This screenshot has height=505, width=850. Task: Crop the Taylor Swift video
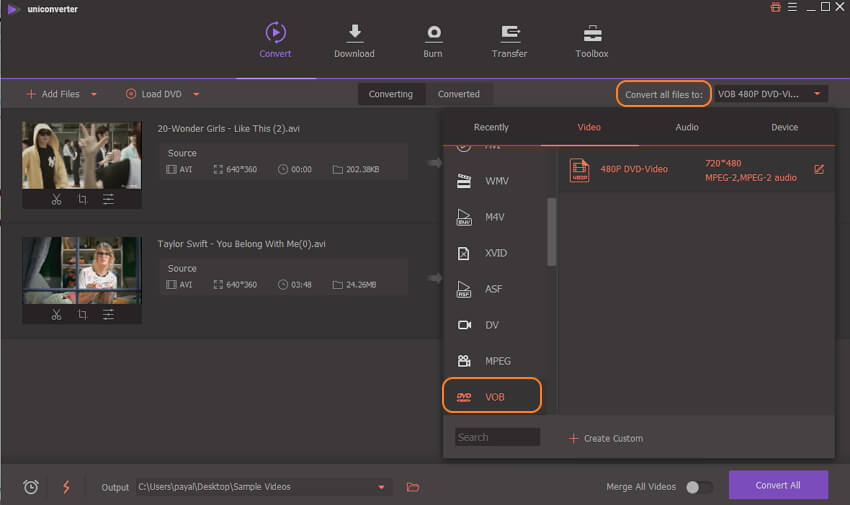[x=82, y=314]
